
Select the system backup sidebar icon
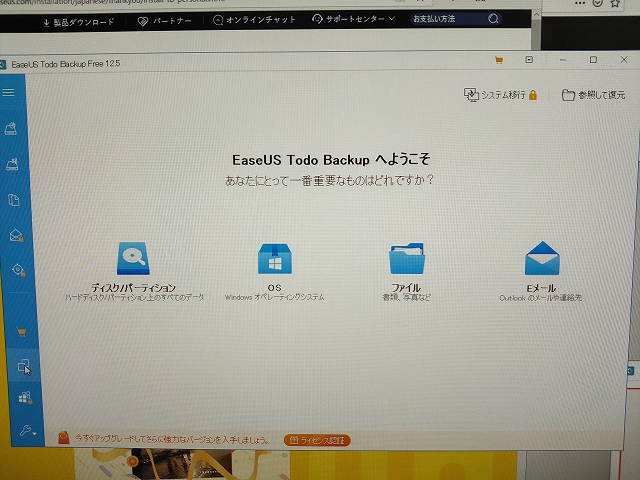12,164
